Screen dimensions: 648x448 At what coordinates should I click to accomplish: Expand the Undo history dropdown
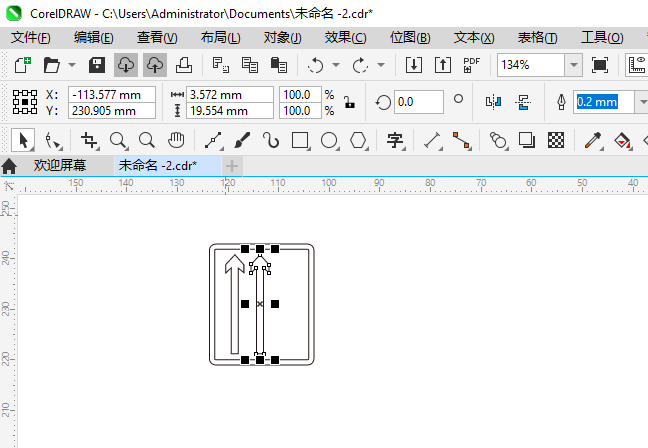(336, 65)
